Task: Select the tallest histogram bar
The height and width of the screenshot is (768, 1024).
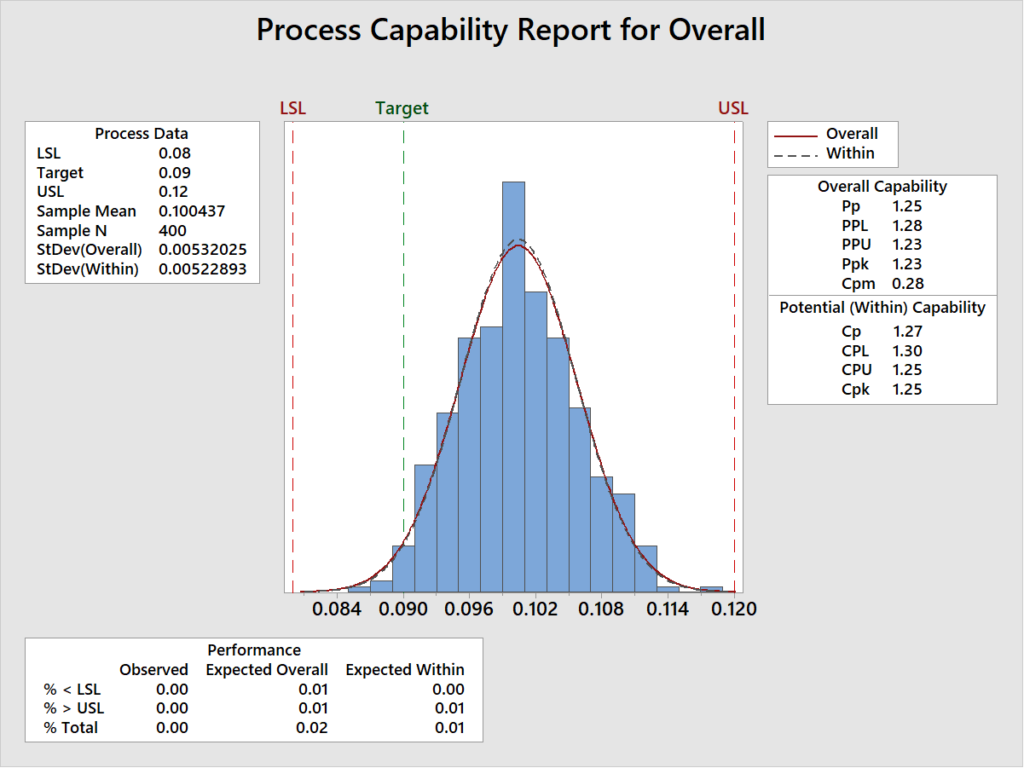Action: [x=513, y=386]
